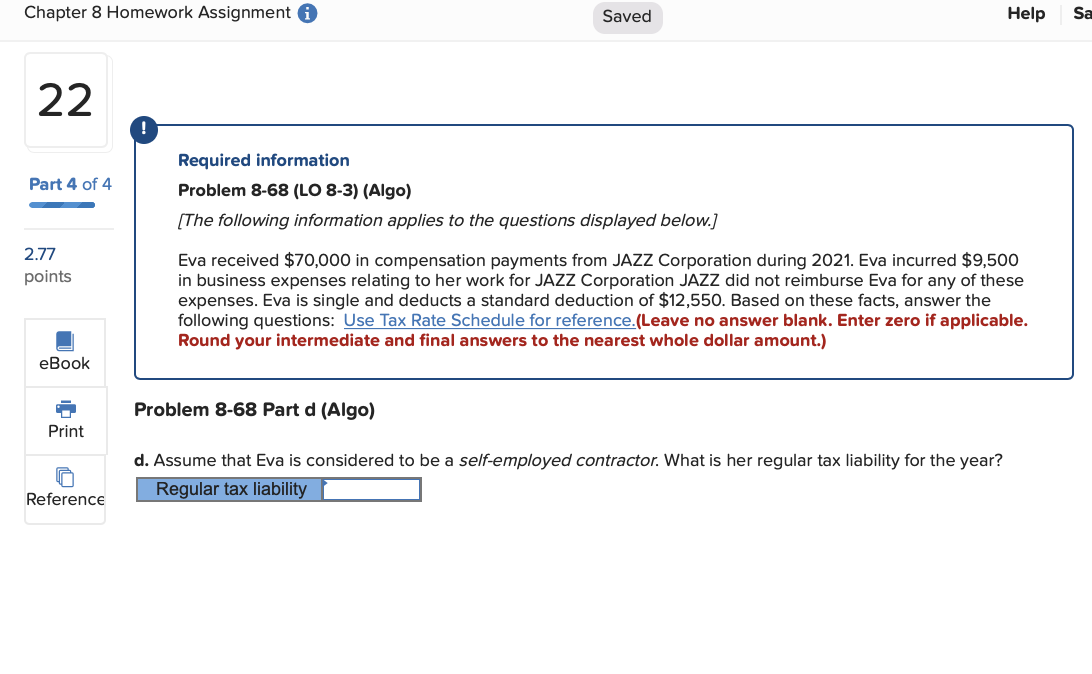Click the info icon beside the assignment title
Screen dimensions: 1092x674
306,13
